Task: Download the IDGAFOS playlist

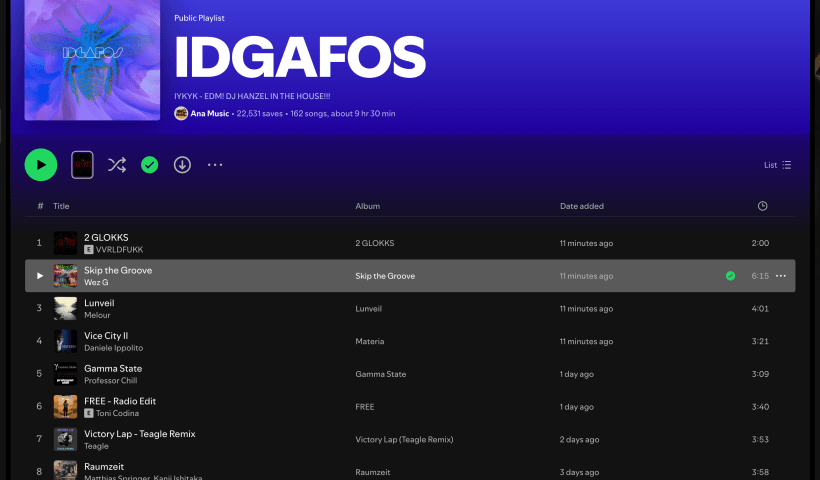Action: pos(182,165)
